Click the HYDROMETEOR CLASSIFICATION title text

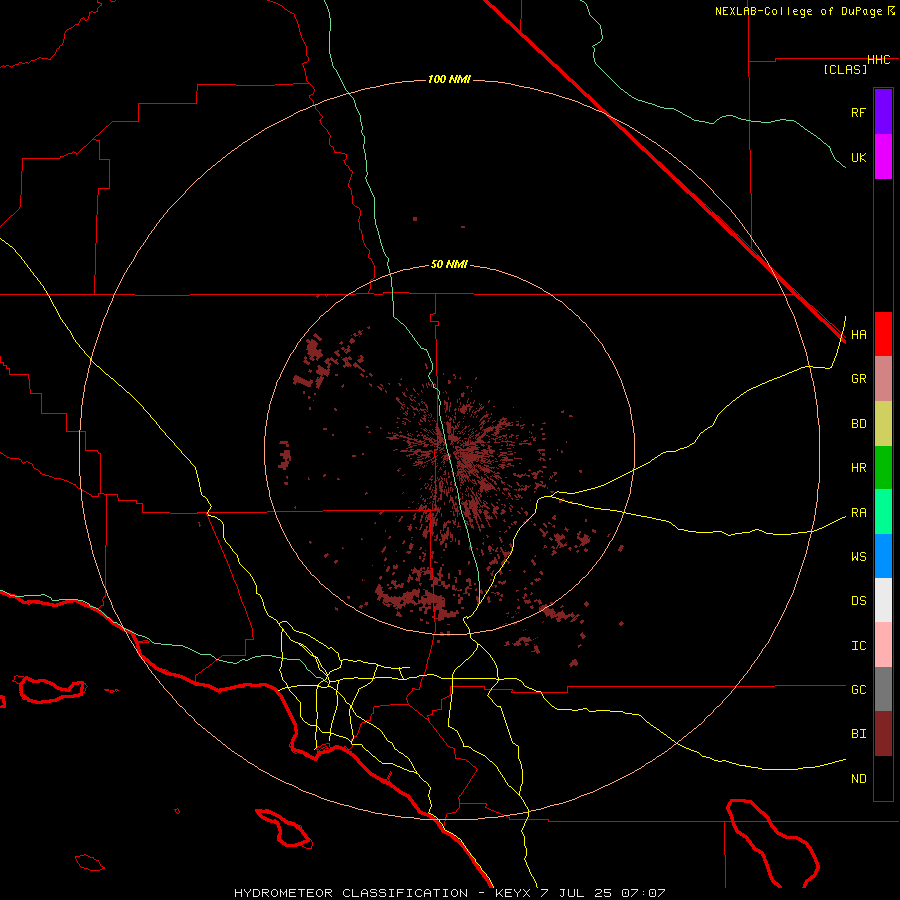[351, 893]
